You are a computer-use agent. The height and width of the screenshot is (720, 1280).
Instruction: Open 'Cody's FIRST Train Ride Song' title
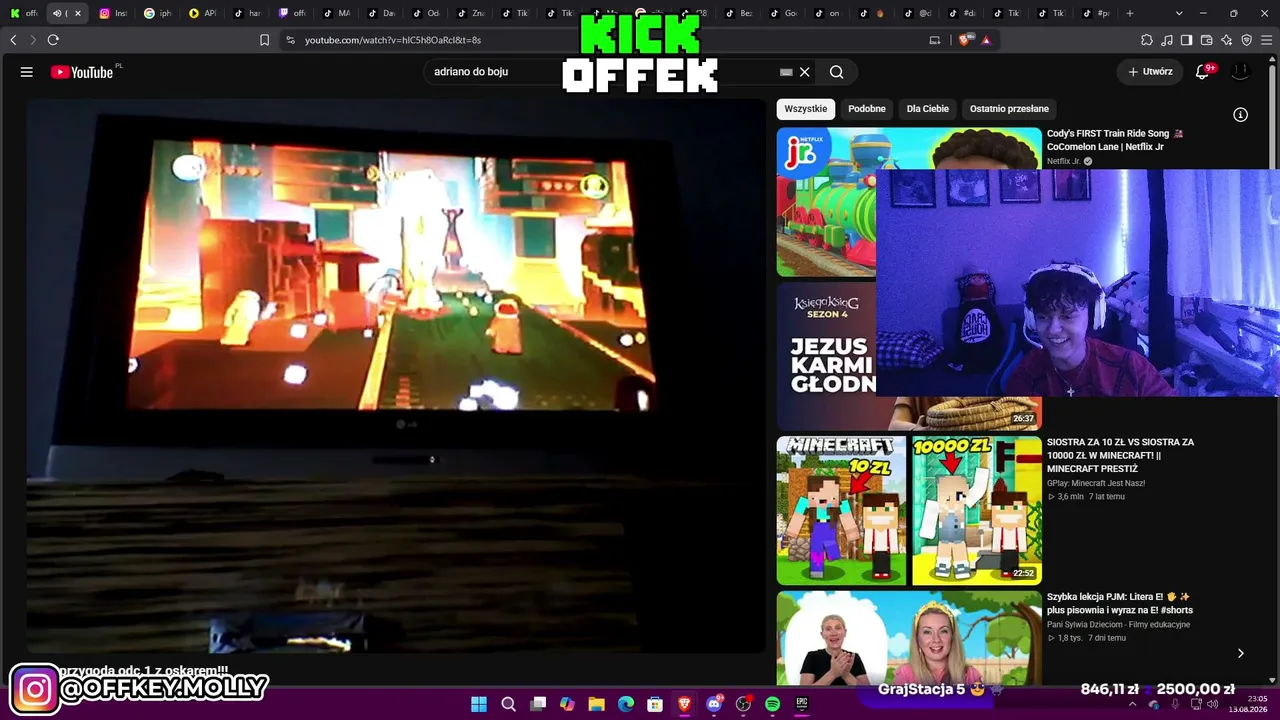[x=1115, y=140]
